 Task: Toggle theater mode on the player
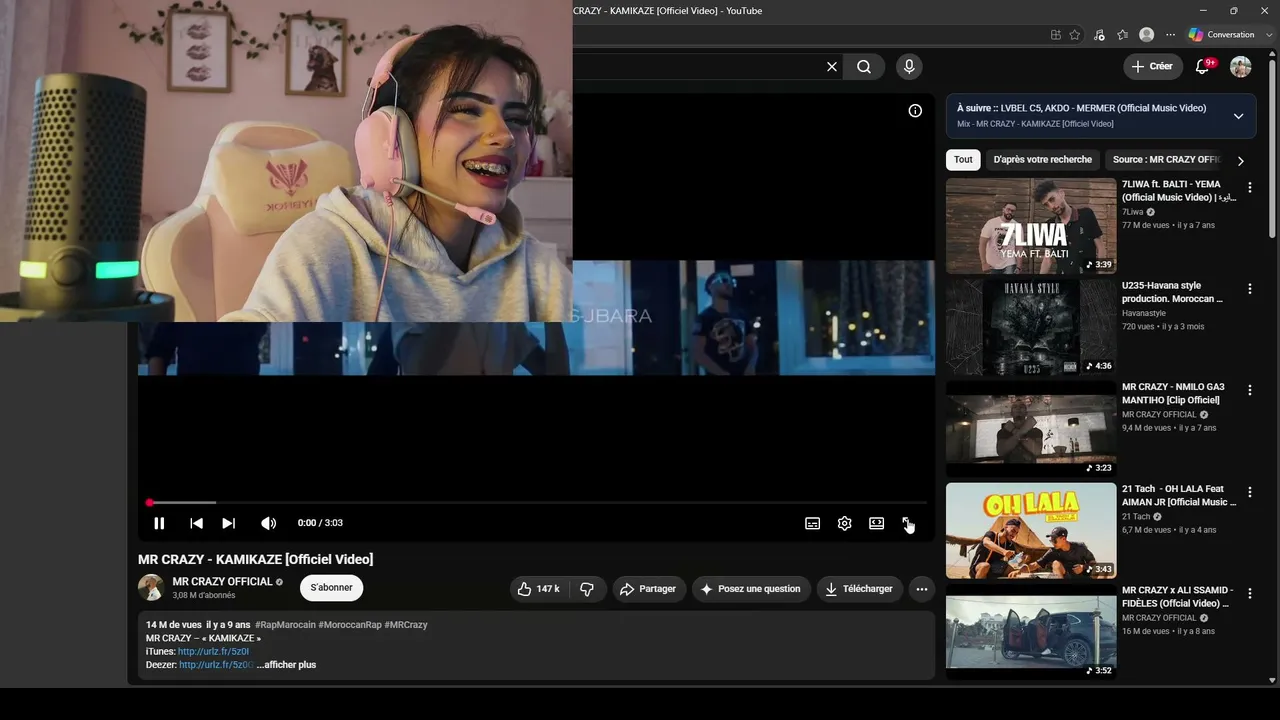877,523
